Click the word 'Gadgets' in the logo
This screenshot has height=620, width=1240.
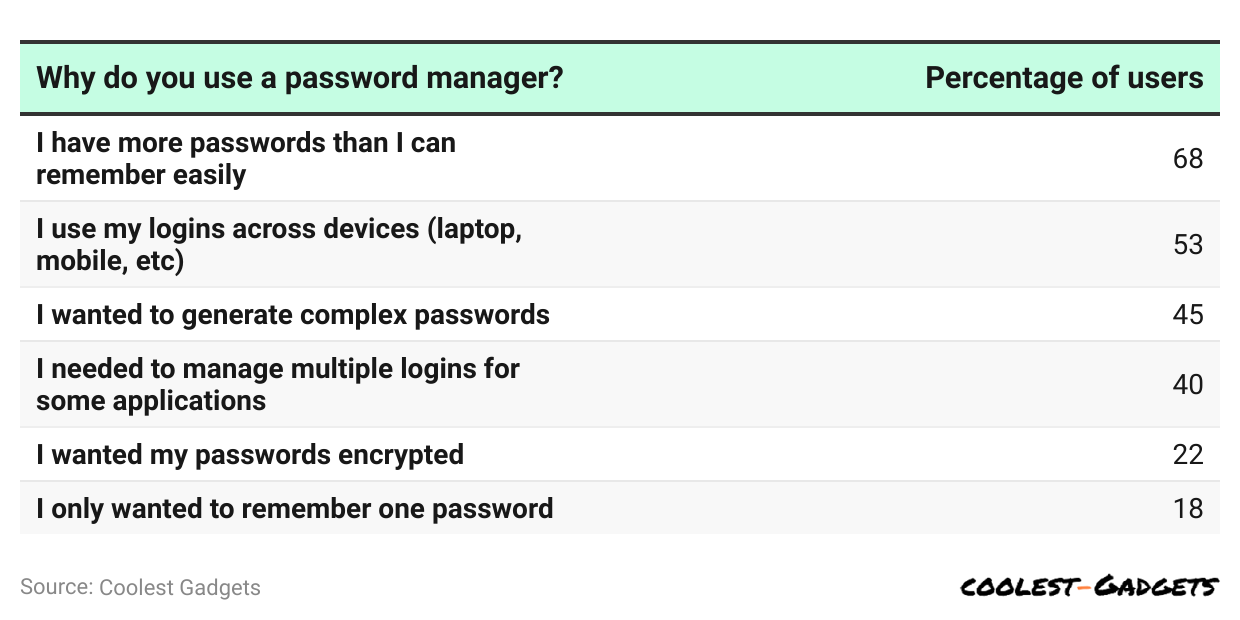[x=1156, y=587]
